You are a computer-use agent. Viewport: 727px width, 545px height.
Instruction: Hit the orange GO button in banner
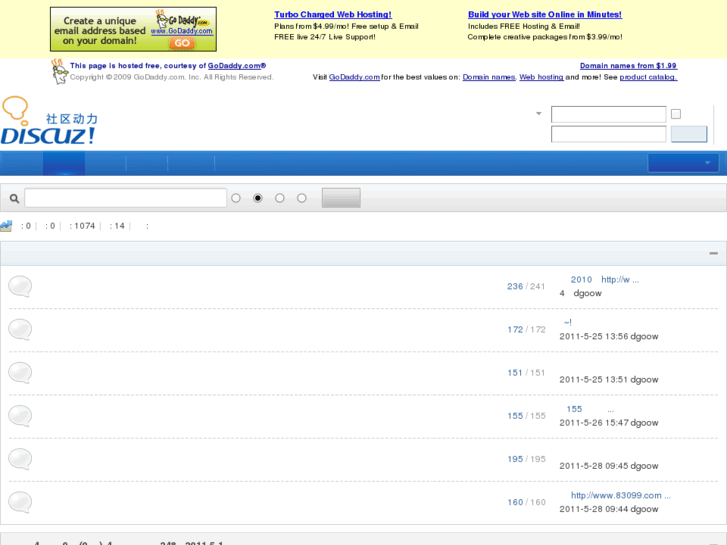point(182,43)
